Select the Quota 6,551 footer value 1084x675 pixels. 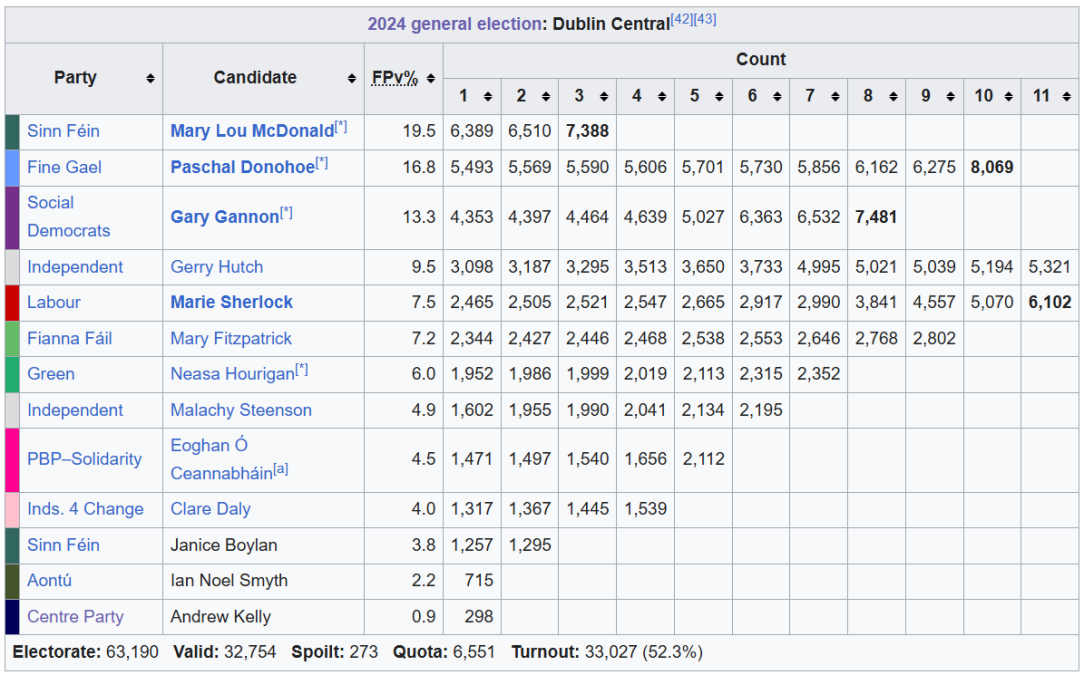pyautogui.click(x=474, y=652)
